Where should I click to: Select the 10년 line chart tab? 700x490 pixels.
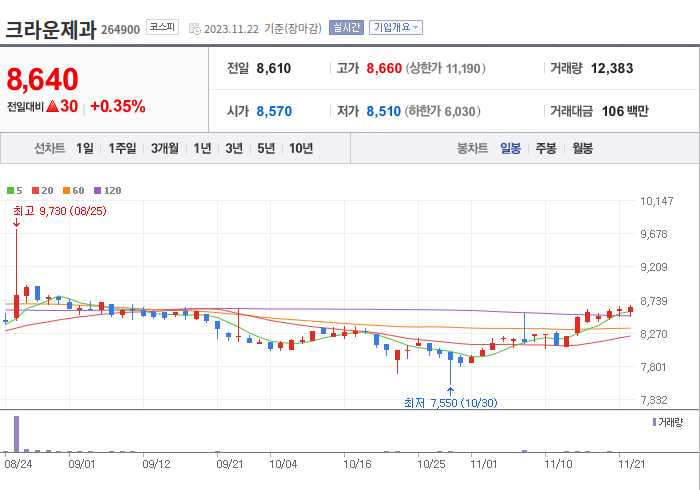(301, 148)
